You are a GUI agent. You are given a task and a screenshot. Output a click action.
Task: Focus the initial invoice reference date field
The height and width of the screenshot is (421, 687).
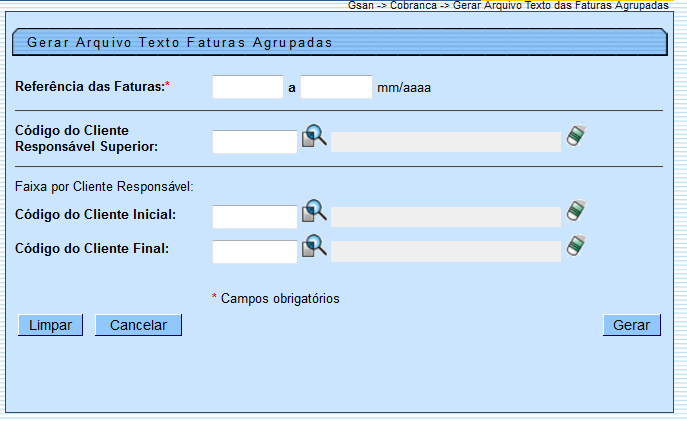[248, 87]
